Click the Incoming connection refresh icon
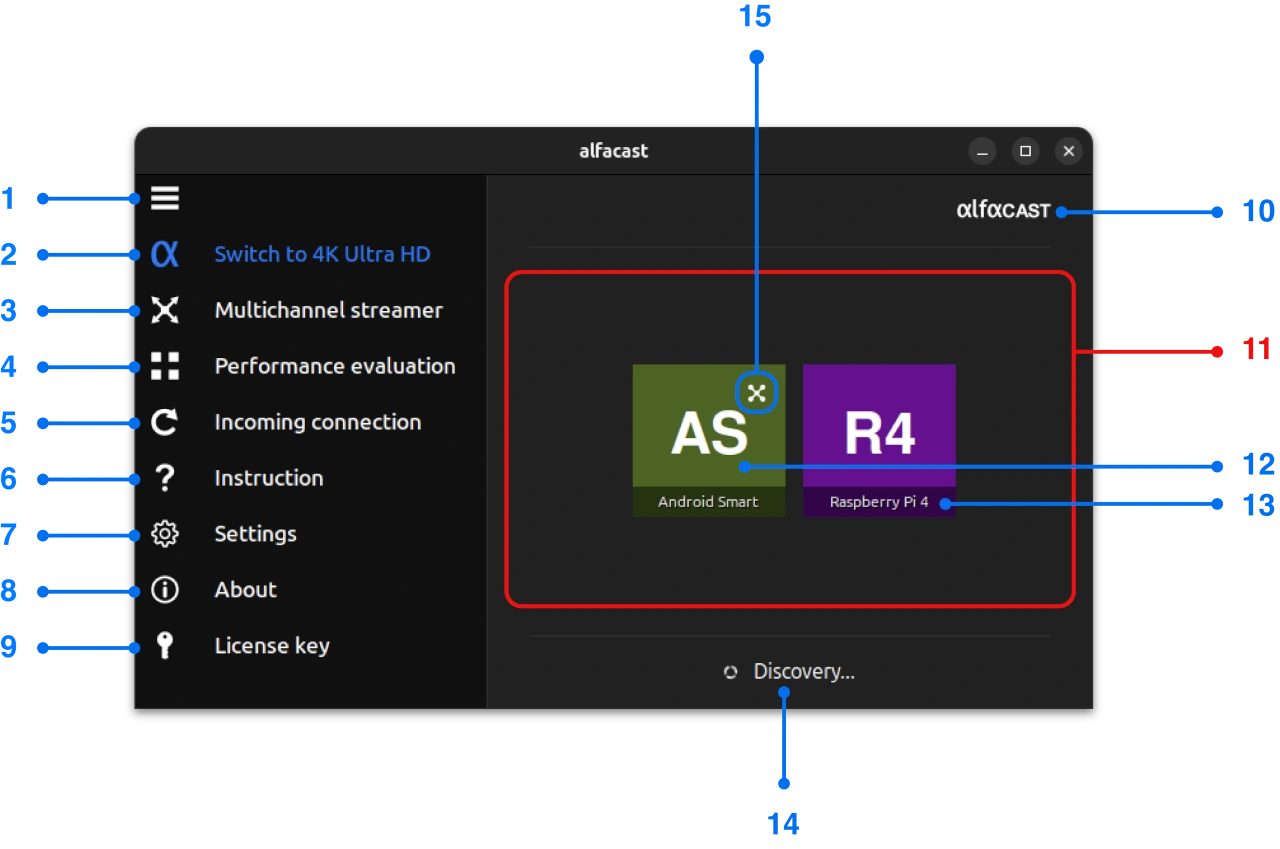Viewport: 1280px width, 849px height. point(164,422)
